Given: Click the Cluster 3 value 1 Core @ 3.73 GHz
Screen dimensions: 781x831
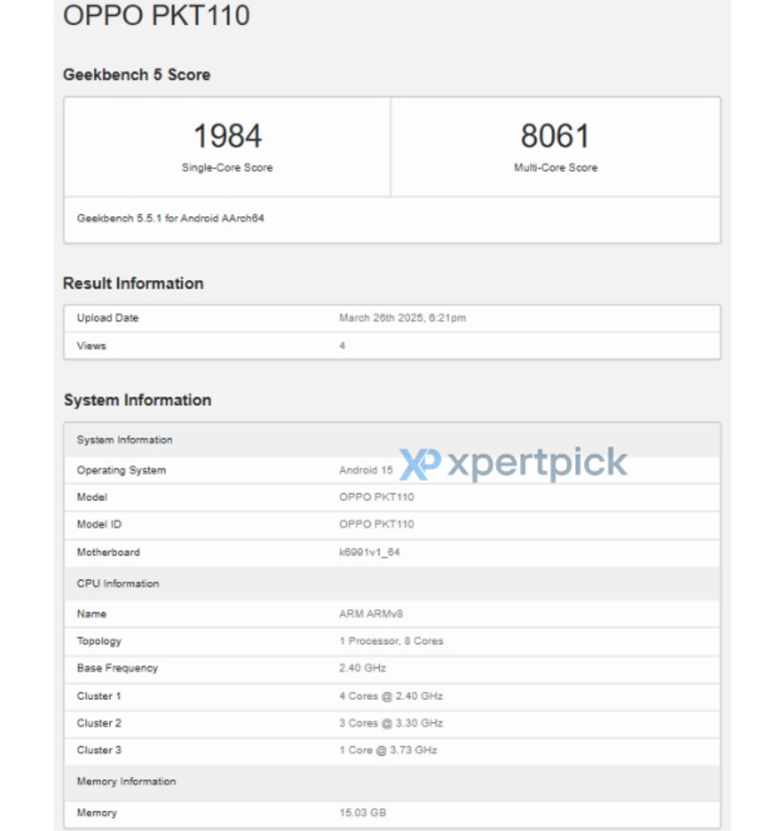Looking at the screenshot, I should 388,750.
